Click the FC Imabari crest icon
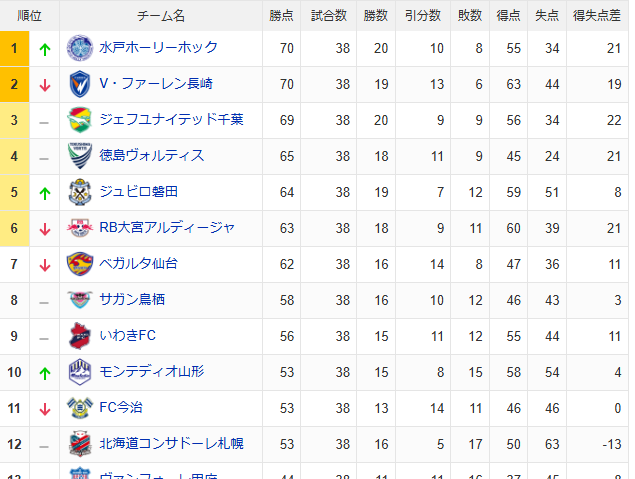Viewport: 635px width, 479px height. tap(79, 408)
